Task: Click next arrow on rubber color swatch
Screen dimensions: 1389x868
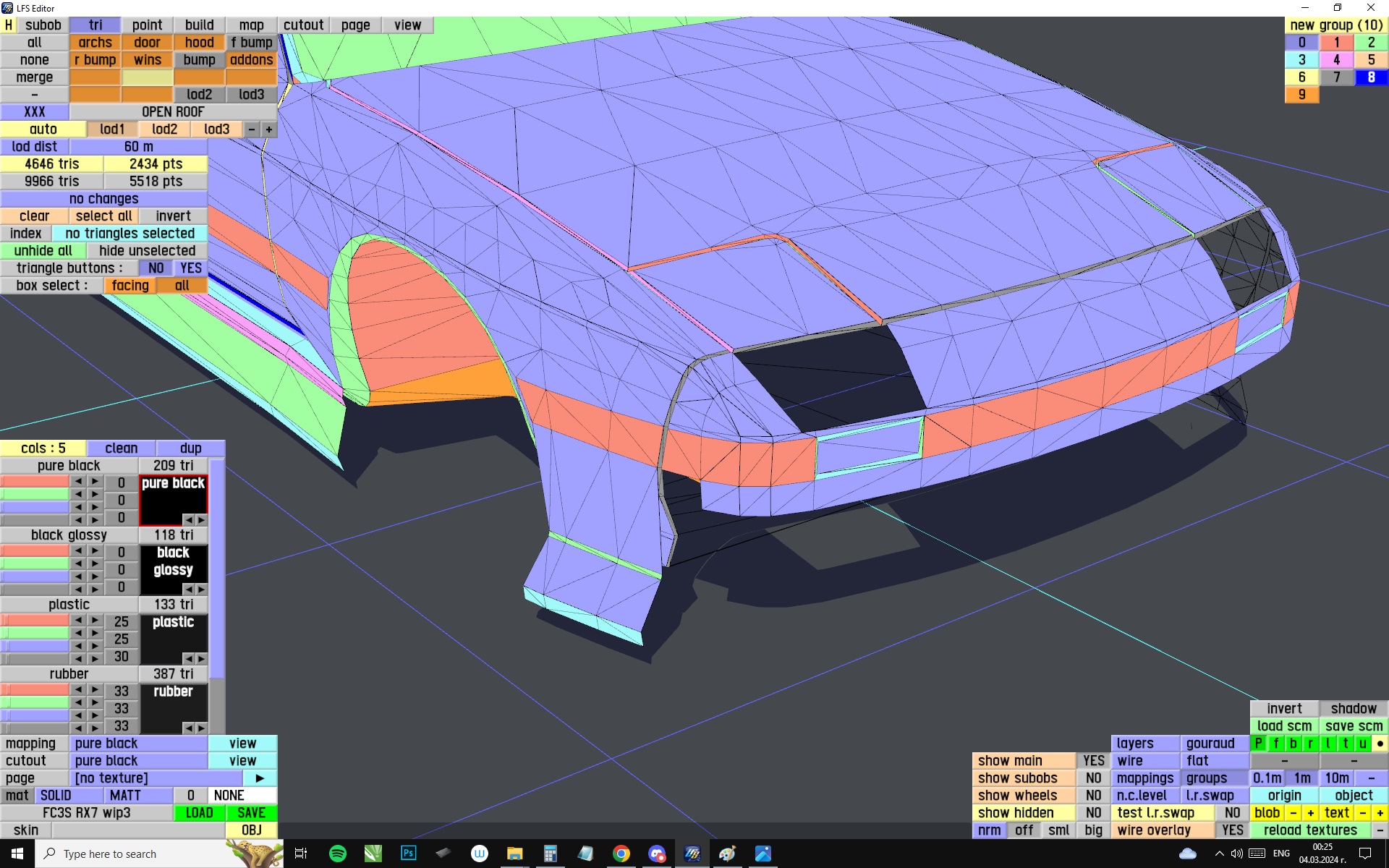Action: (x=201, y=728)
